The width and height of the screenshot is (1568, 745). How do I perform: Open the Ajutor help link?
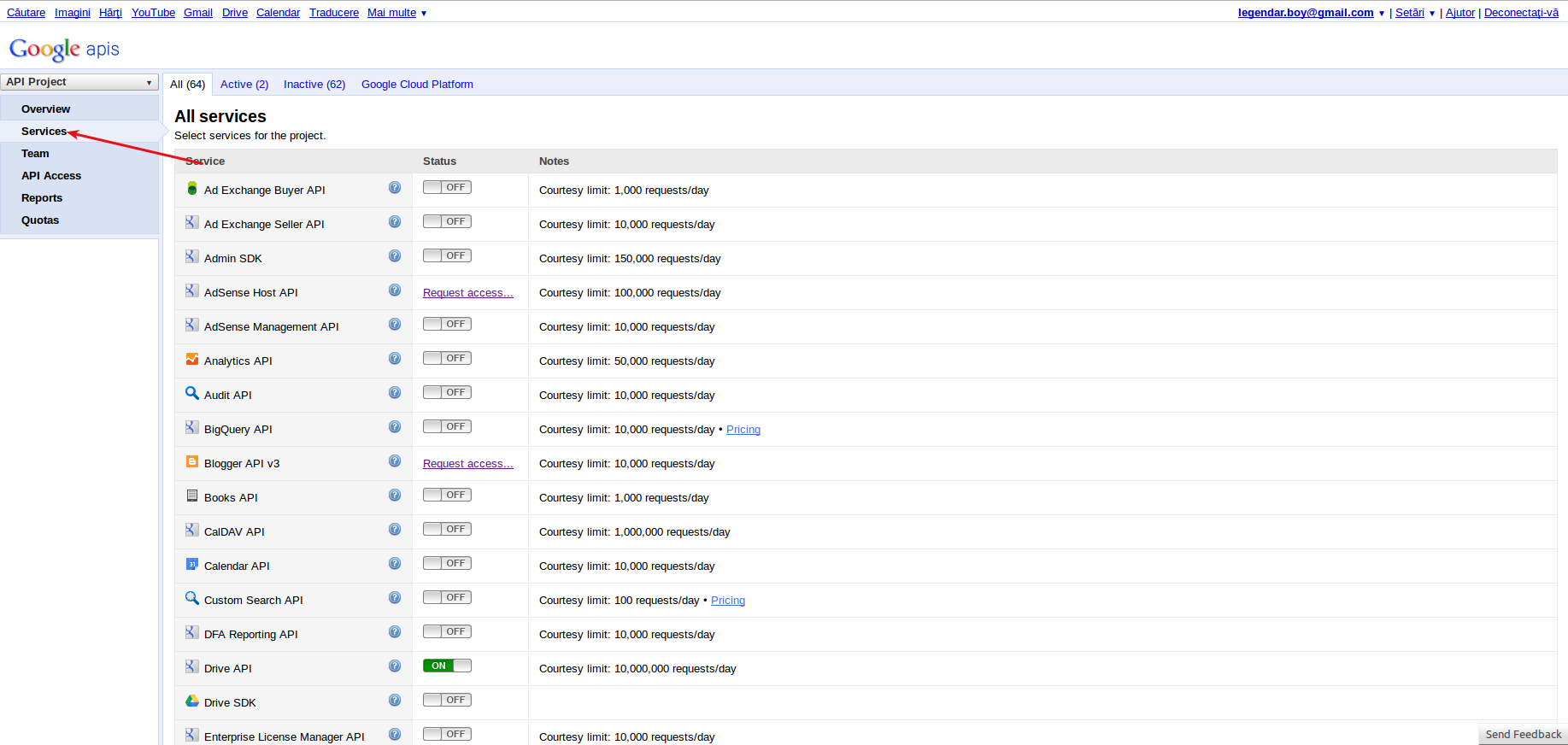(x=1460, y=13)
